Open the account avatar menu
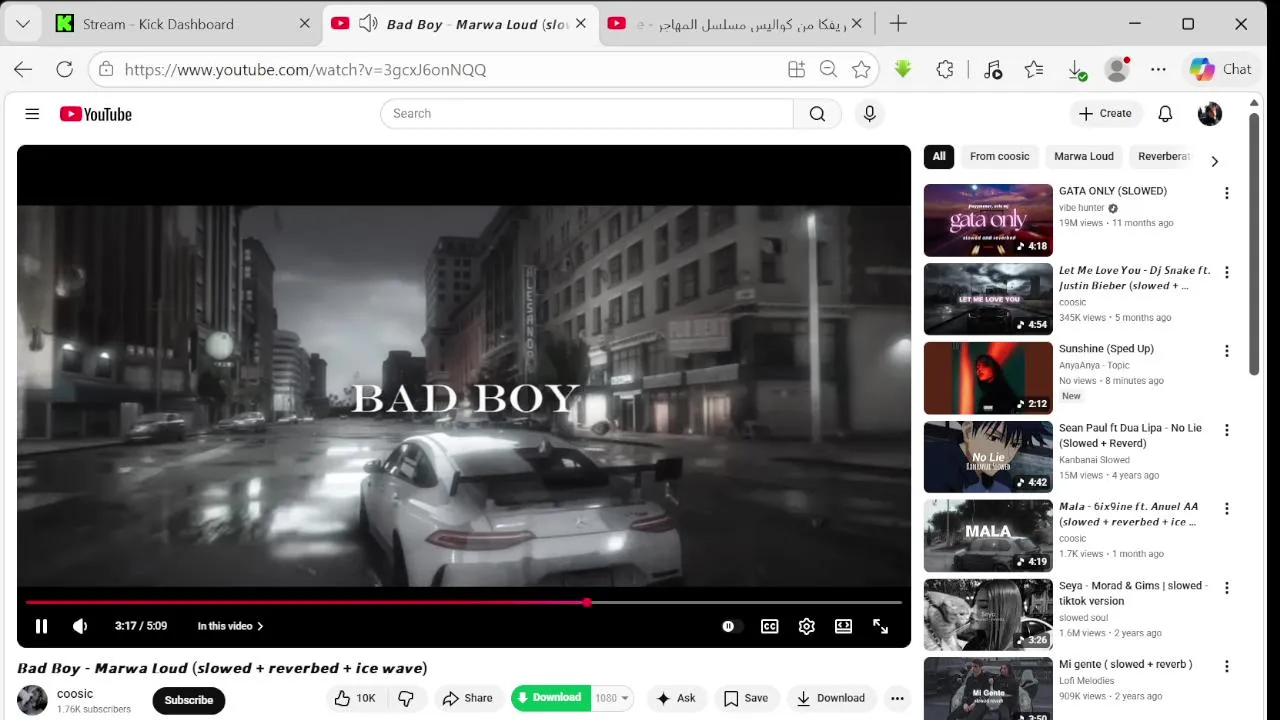 click(x=1210, y=114)
